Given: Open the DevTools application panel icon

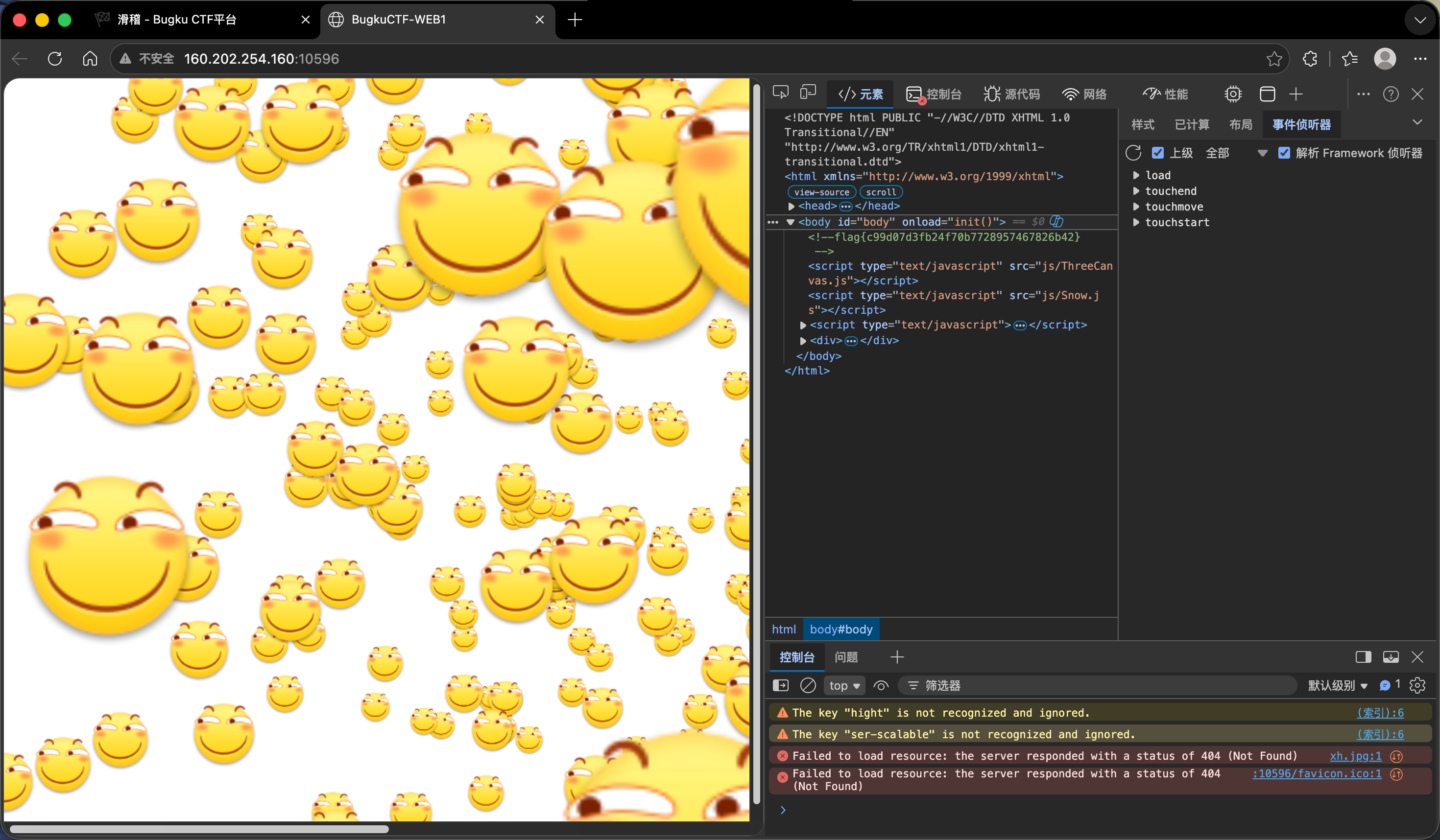Looking at the screenshot, I should 1268,93.
